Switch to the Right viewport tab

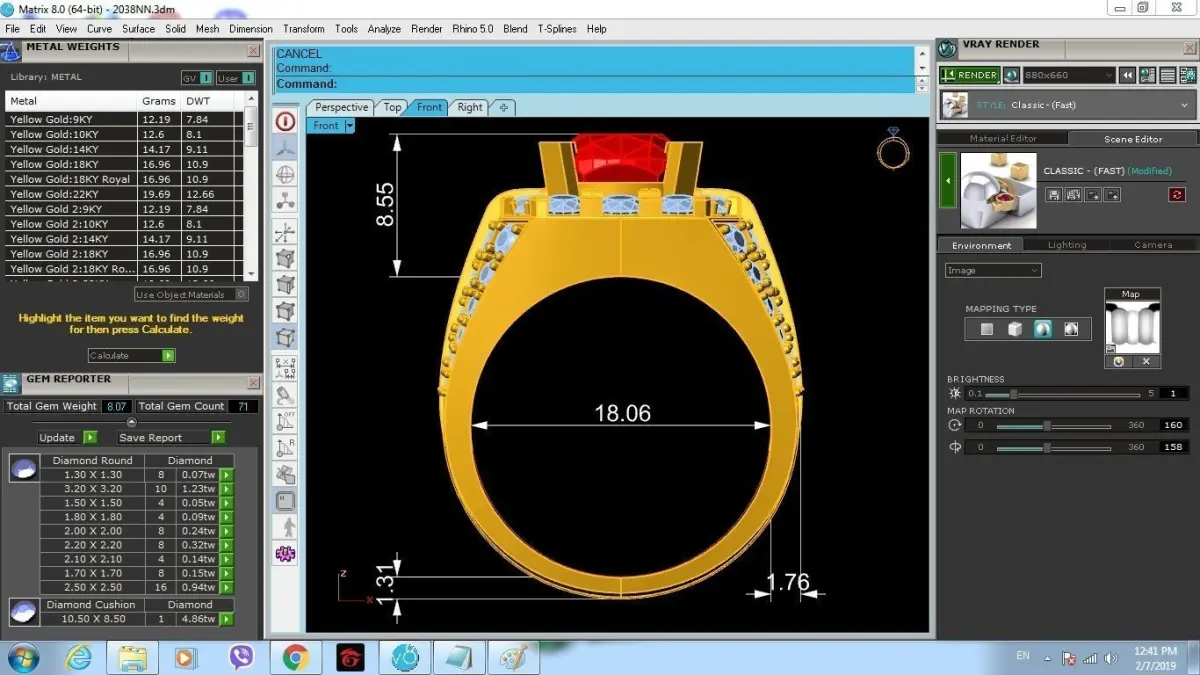tap(469, 107)
